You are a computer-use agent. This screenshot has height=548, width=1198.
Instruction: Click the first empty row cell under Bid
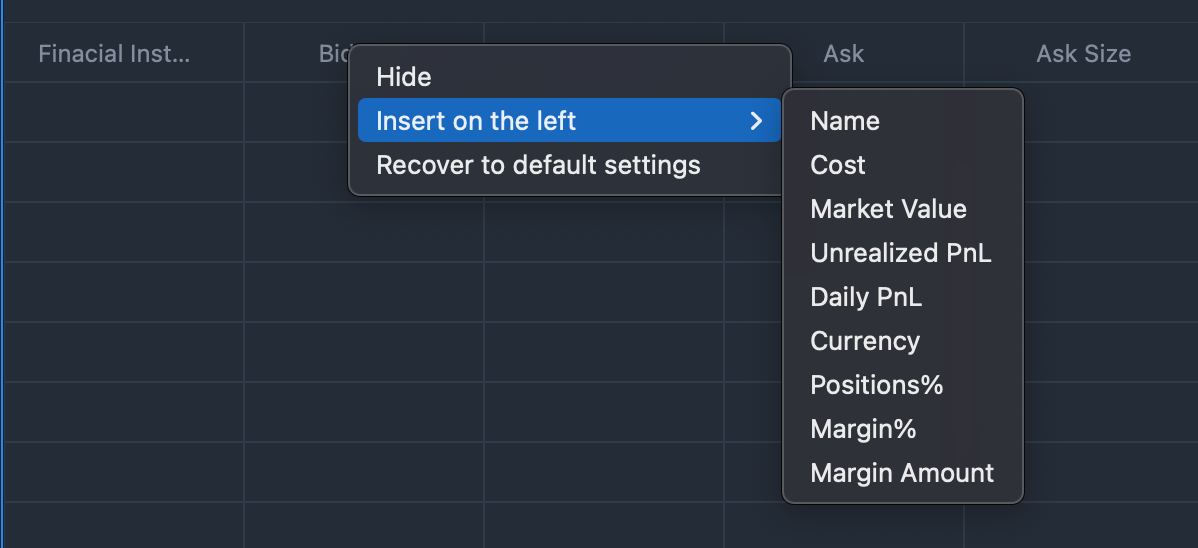coord(296,112)
